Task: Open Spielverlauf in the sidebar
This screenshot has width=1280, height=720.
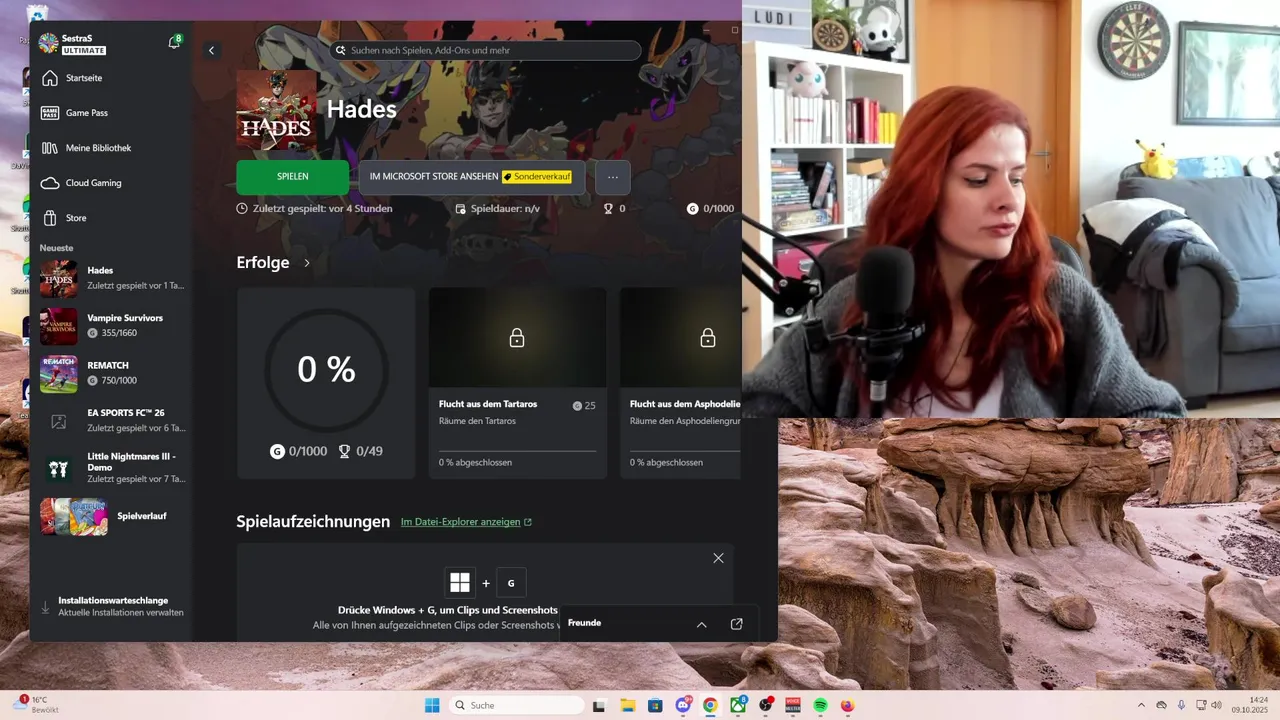Action: pos(112,516)
